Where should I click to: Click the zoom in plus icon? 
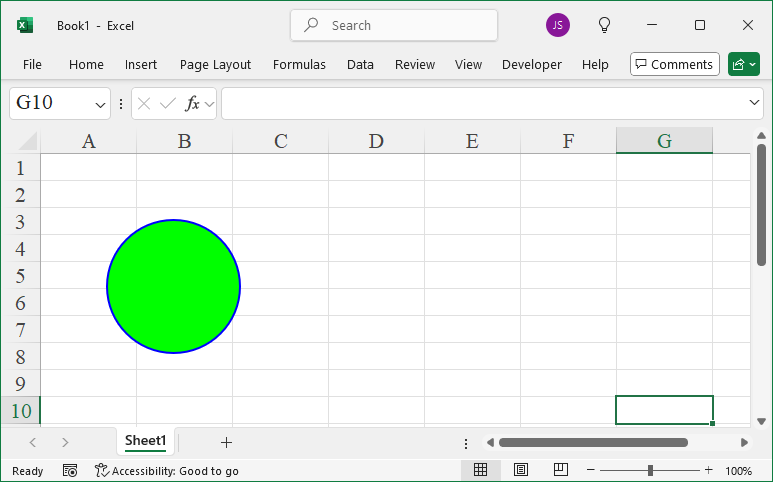(708, 470)
